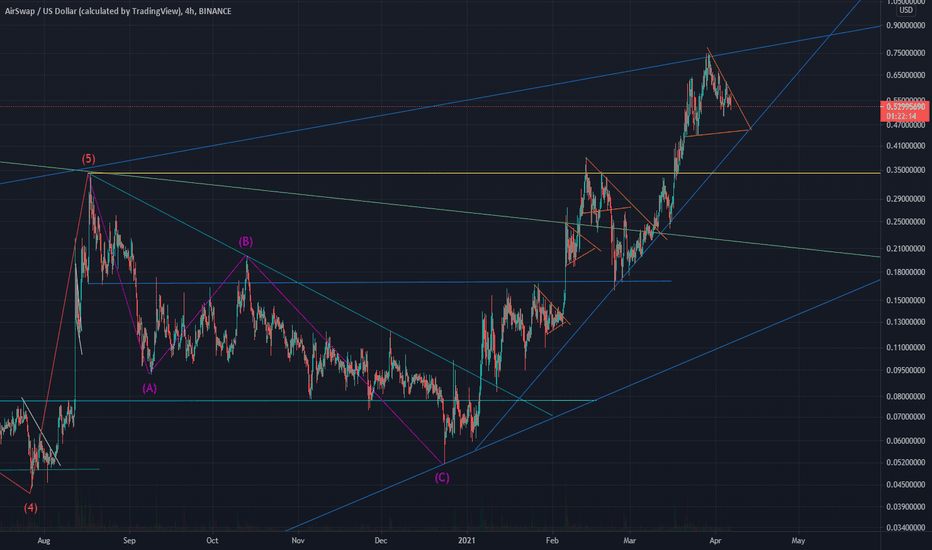Click the 0.11000000 price axis label

[905, 347]
